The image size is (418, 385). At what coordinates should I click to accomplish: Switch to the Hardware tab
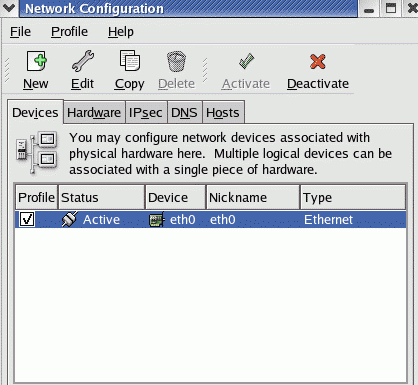(94, 112)
